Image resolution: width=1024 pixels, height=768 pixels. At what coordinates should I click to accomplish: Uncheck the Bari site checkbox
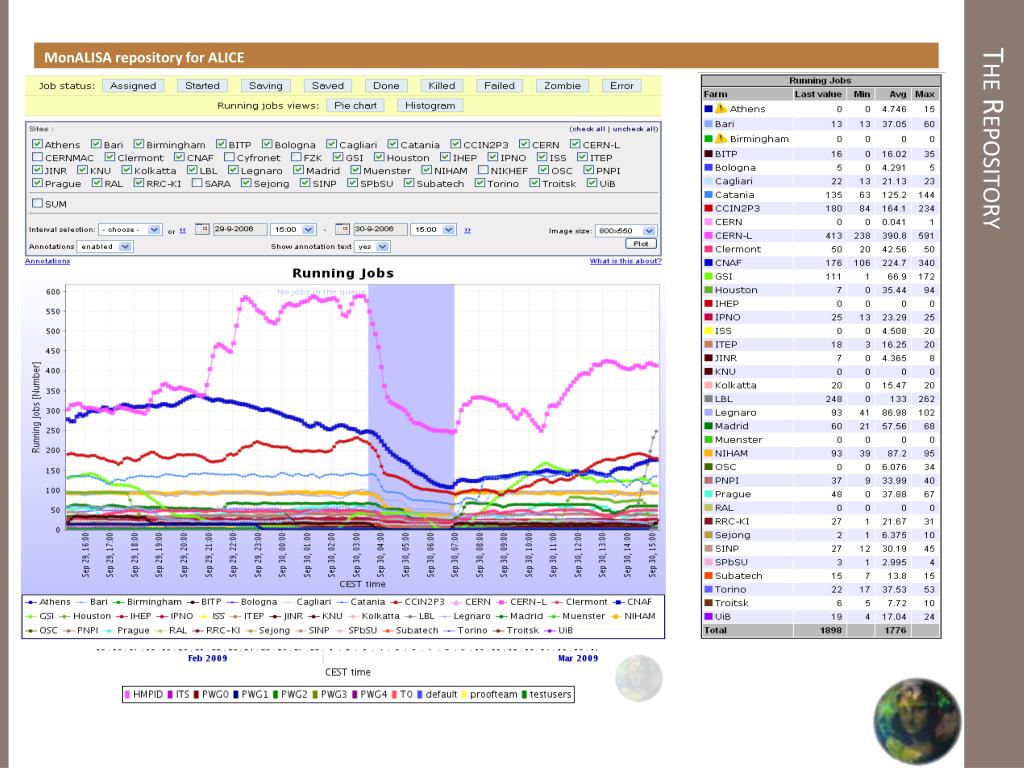click(x=96, y=144)
